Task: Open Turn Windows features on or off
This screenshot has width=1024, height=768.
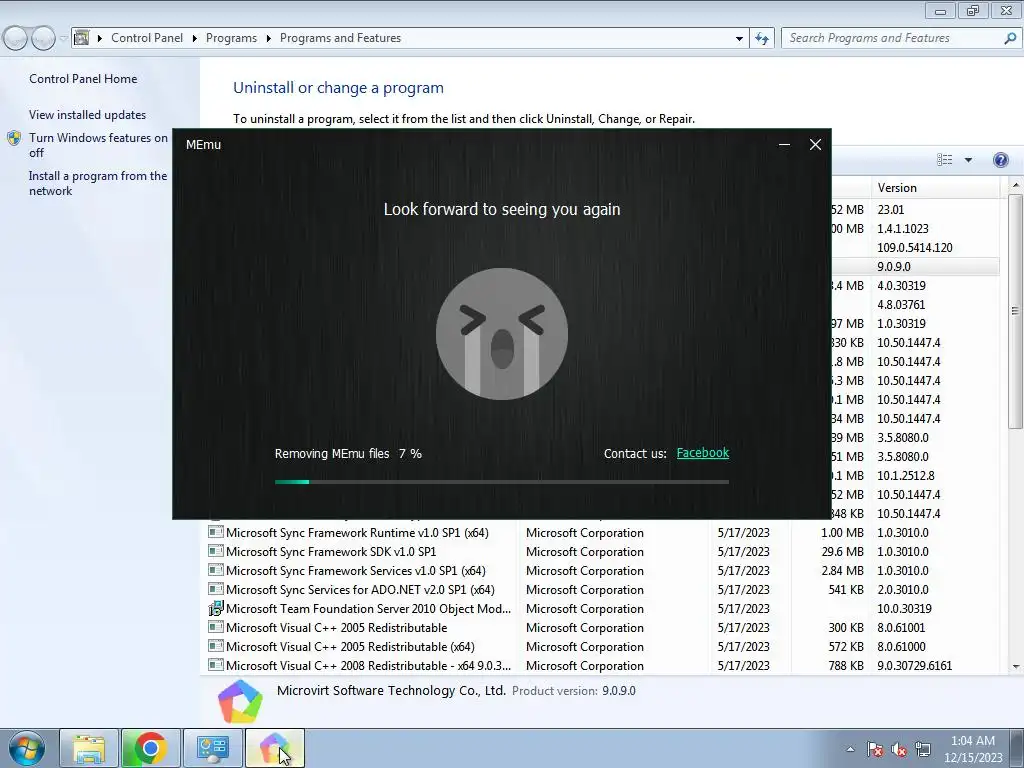Action: 98,145
